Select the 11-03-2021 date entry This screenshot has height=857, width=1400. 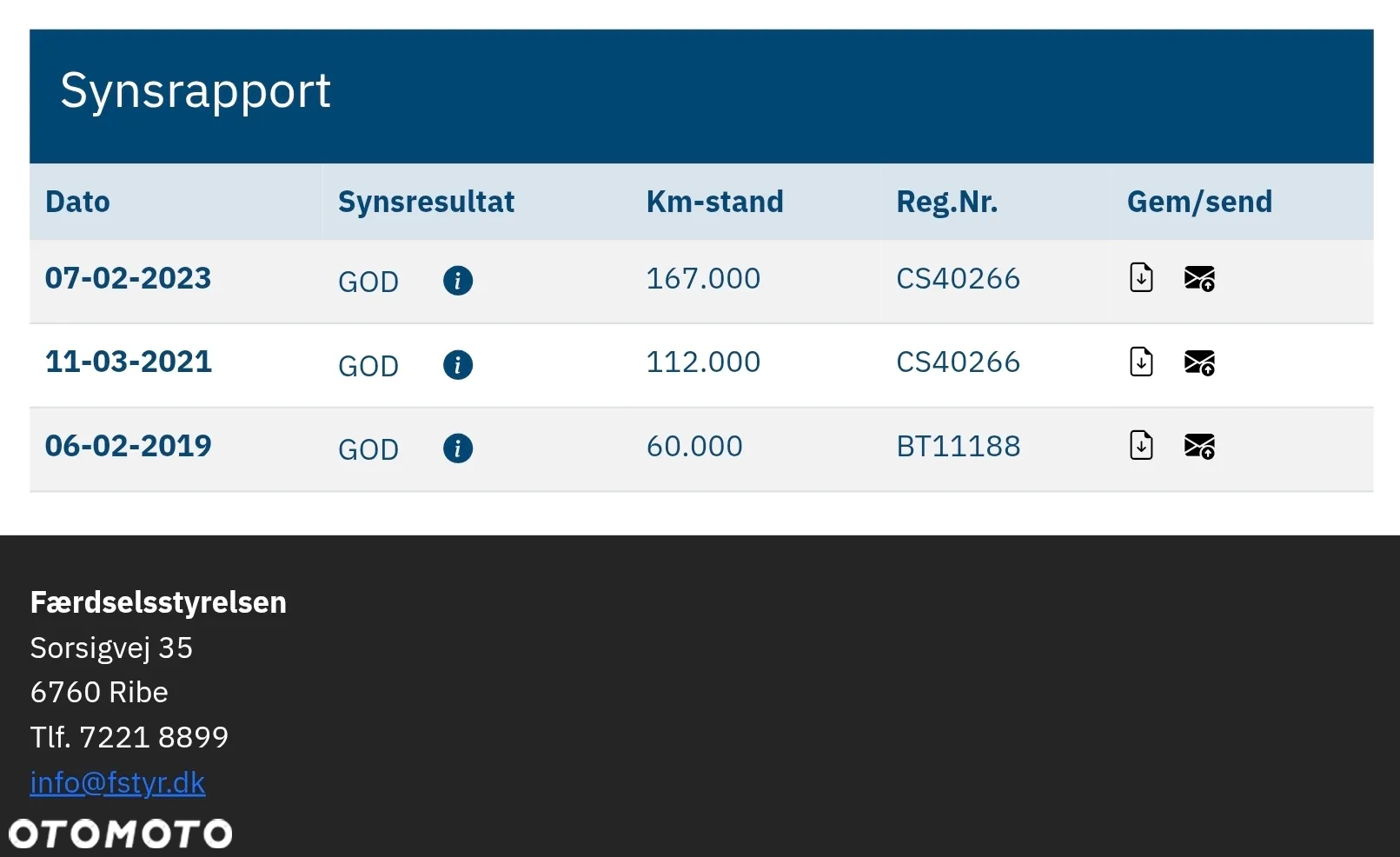(x=129, y=362)
